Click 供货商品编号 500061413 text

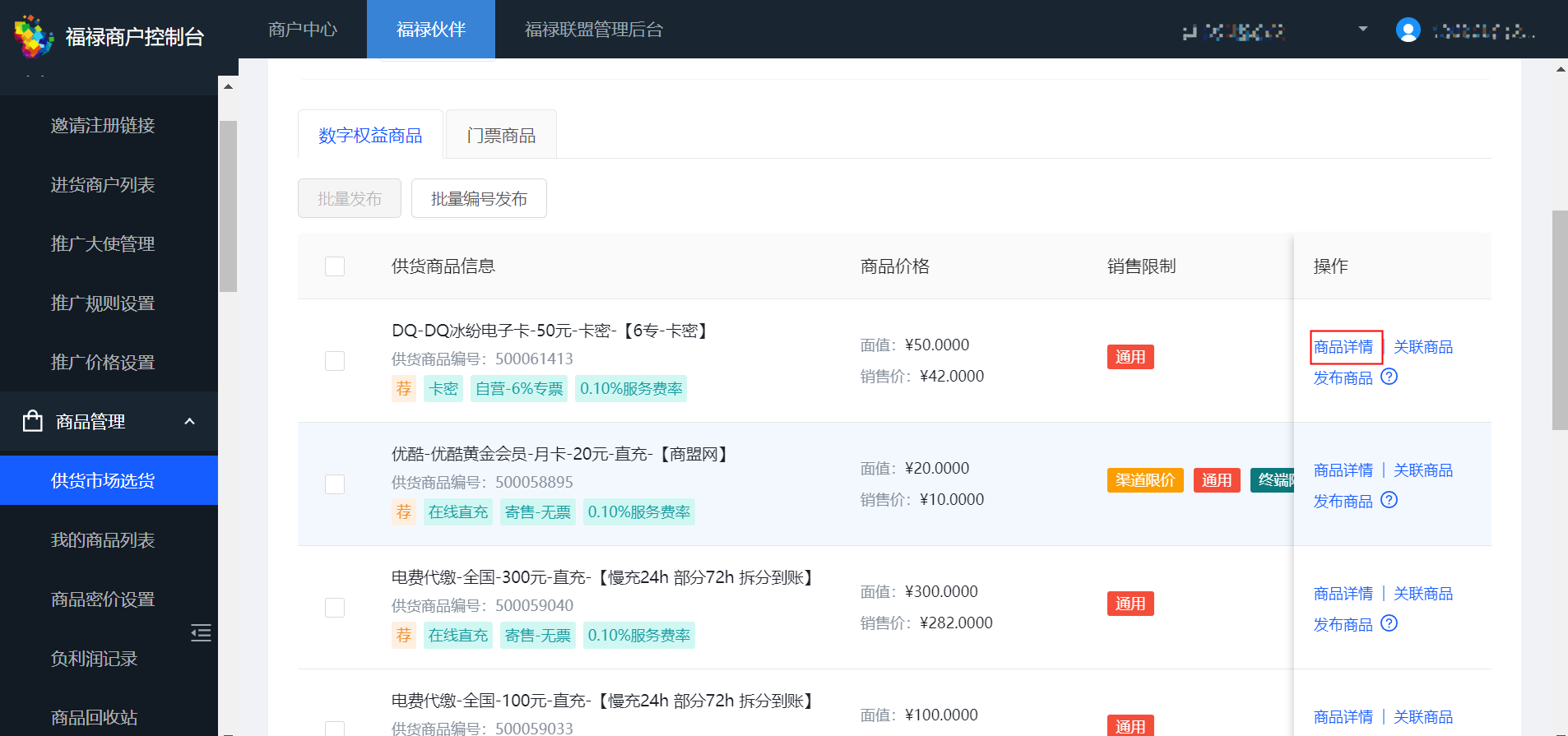click(482, 359)
